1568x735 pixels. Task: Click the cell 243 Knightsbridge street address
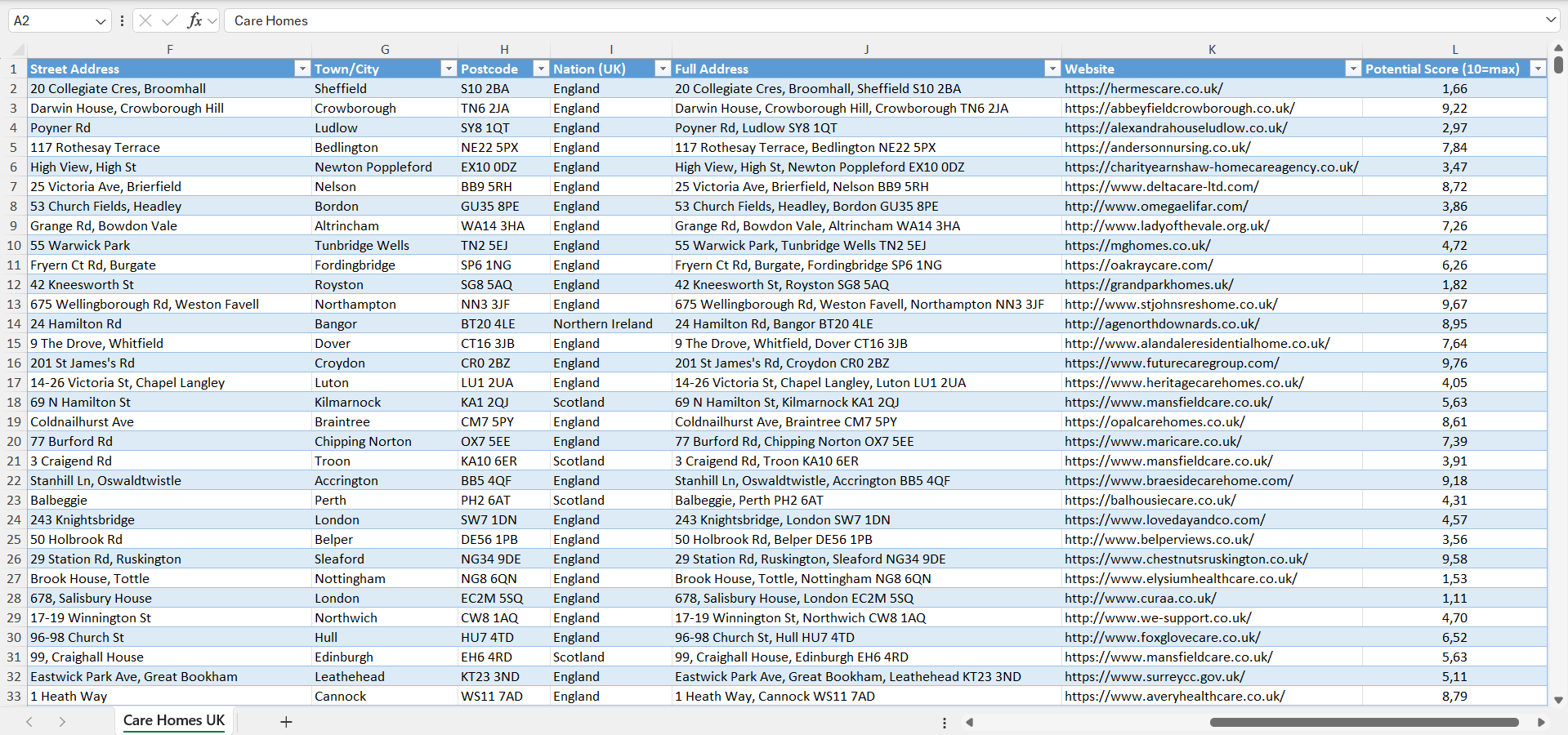[x=169, y=519]
